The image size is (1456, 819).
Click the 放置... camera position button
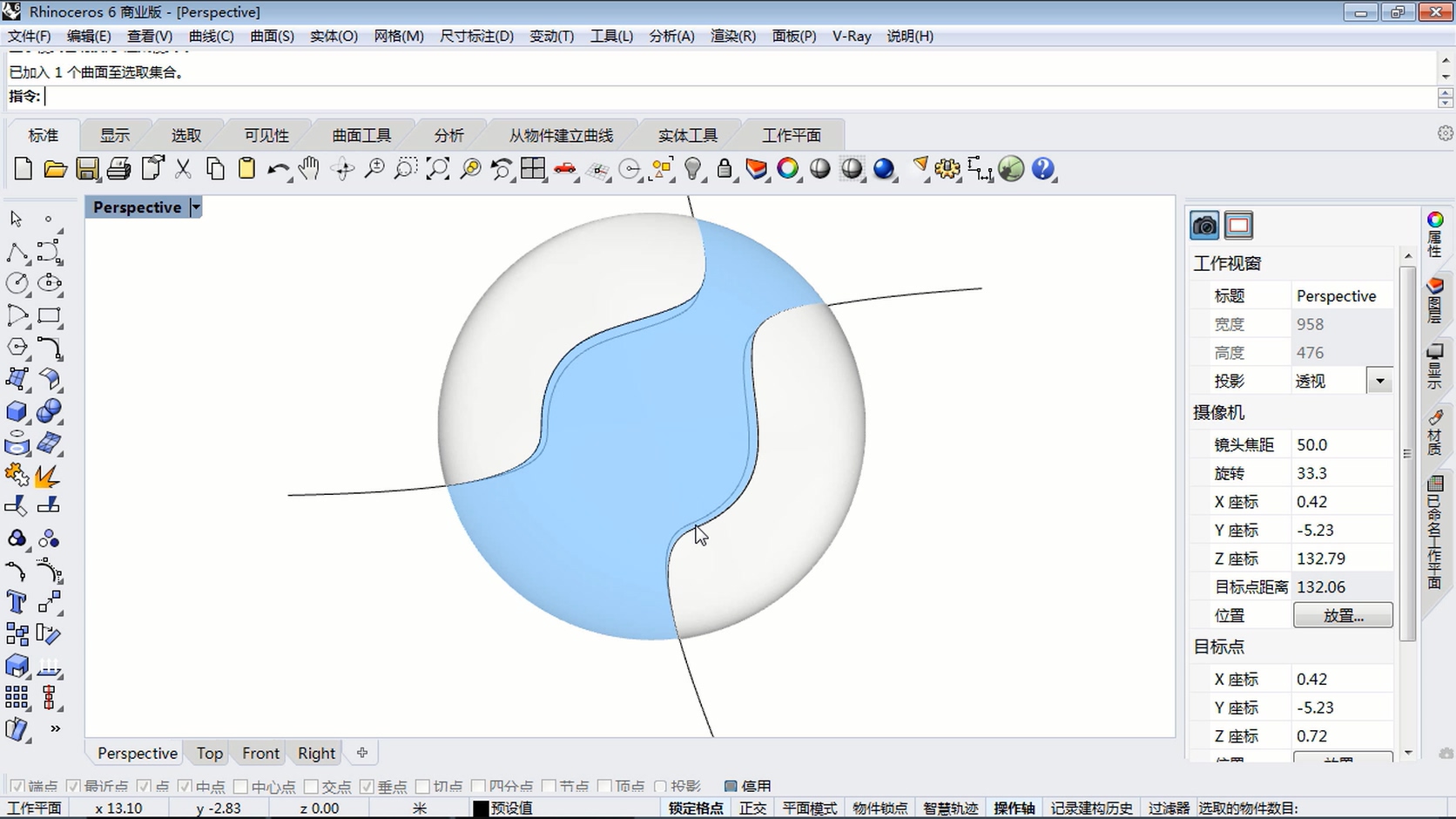(x=1343, y=615)
